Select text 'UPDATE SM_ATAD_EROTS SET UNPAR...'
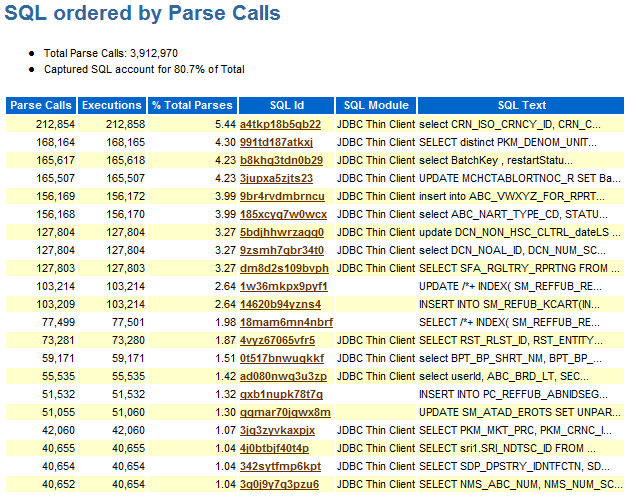The image size is (637, 502). pyautogui.click(x=520, y=412)
